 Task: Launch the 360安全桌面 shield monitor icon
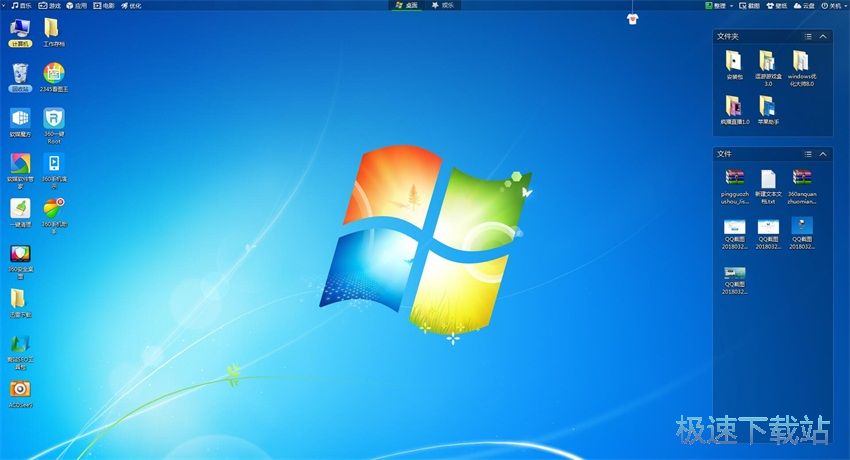coord(20,261)
